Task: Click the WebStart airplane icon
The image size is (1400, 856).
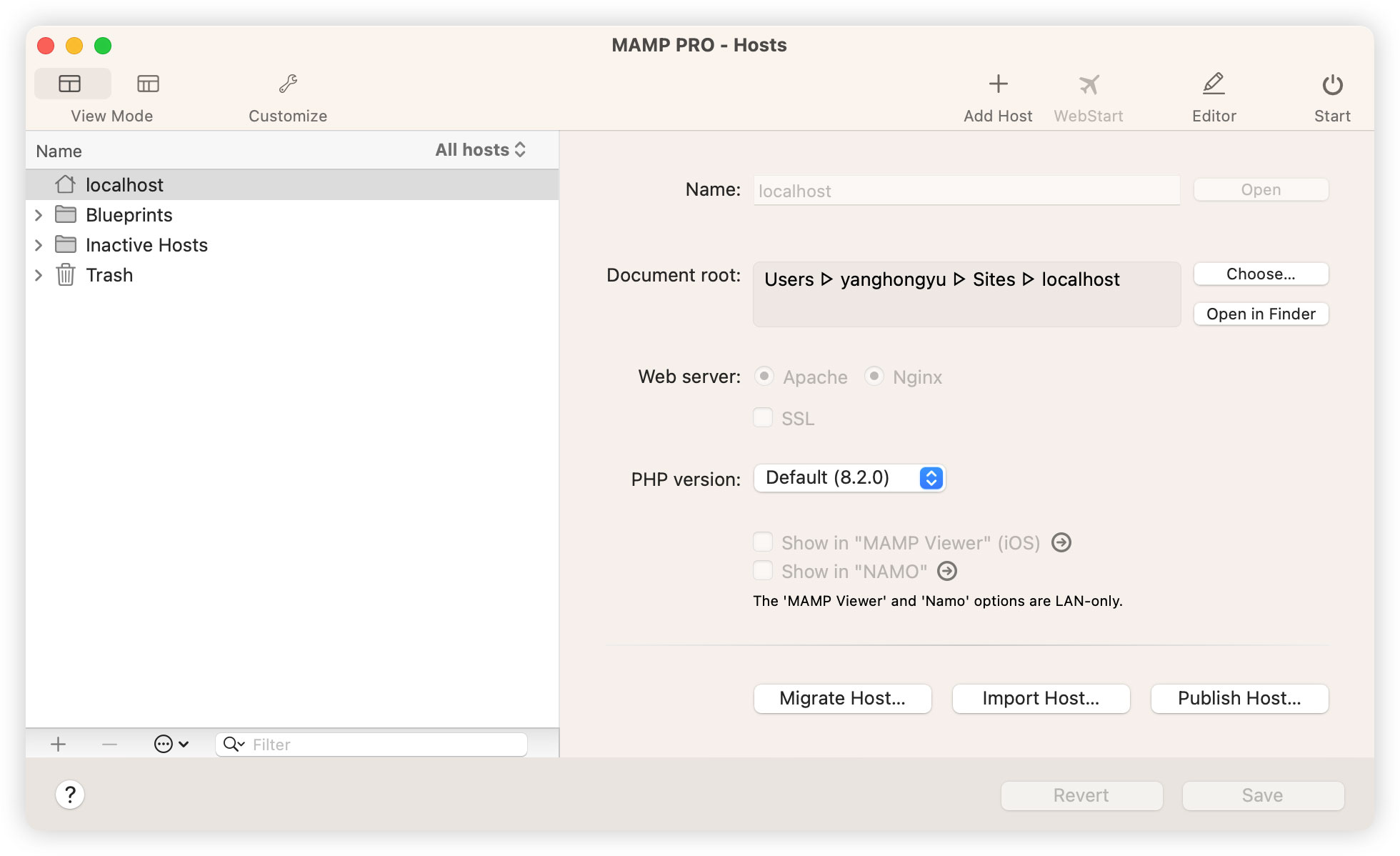Action: [x=1089, y=84]
